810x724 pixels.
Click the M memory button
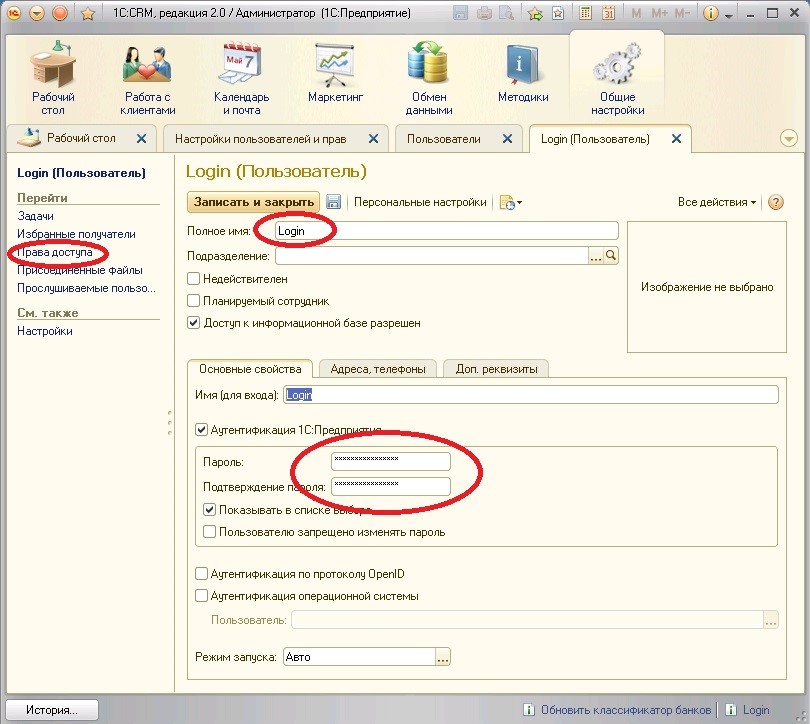pyautogui.click(x=636, y=13)
